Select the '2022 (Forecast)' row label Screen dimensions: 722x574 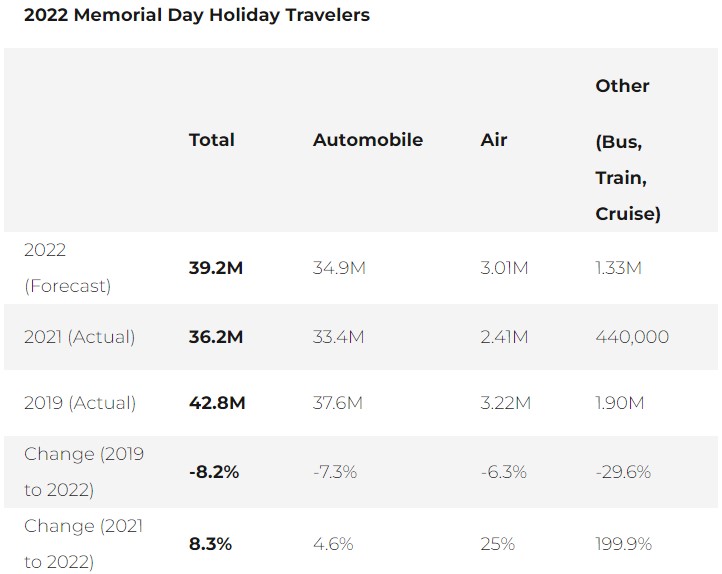click(x=67, y=268)
